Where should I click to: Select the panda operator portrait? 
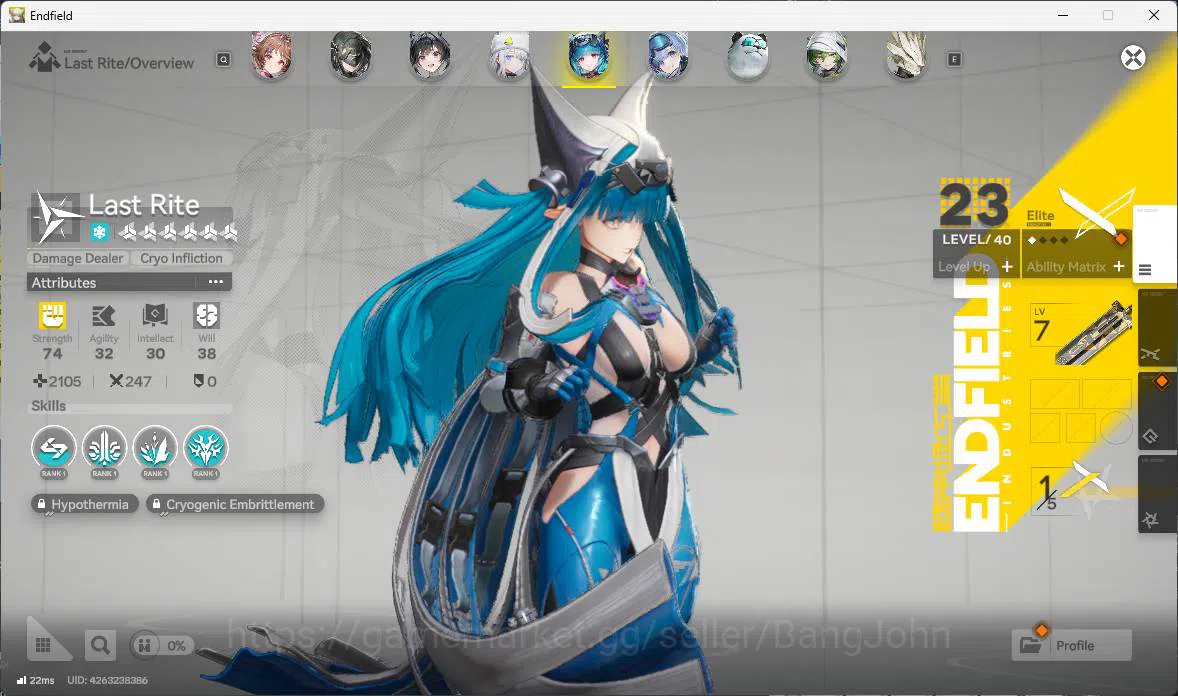click(x=748, y=56)
